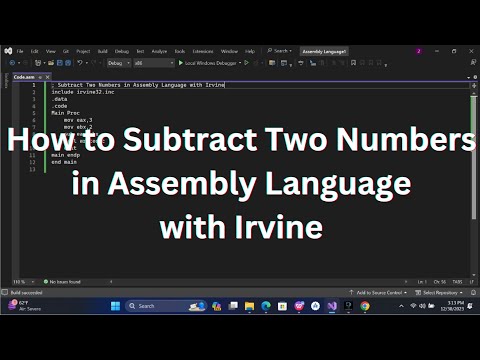Click the 'include irvine32.inc' line
The image size is (480, 360).
tap(83, 92)
